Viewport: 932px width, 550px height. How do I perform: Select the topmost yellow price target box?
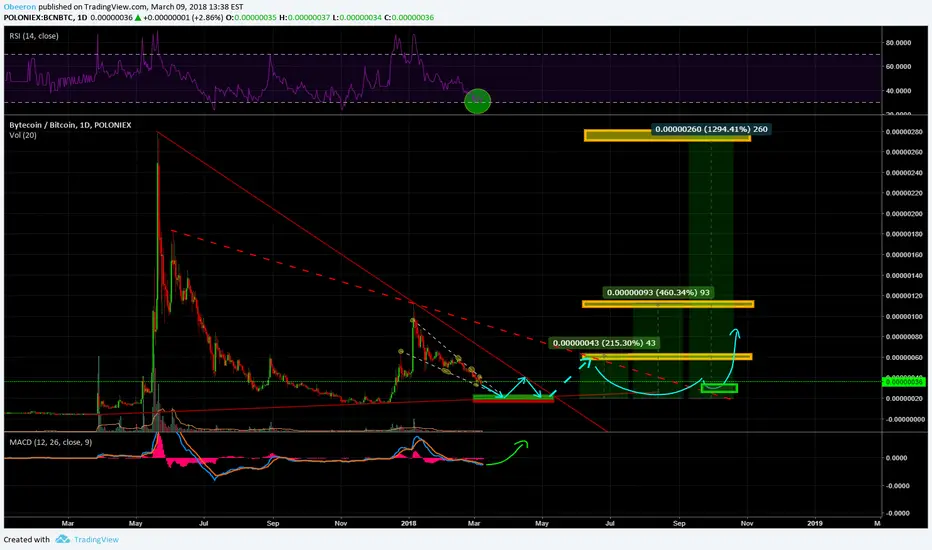(x=667, y=136)
